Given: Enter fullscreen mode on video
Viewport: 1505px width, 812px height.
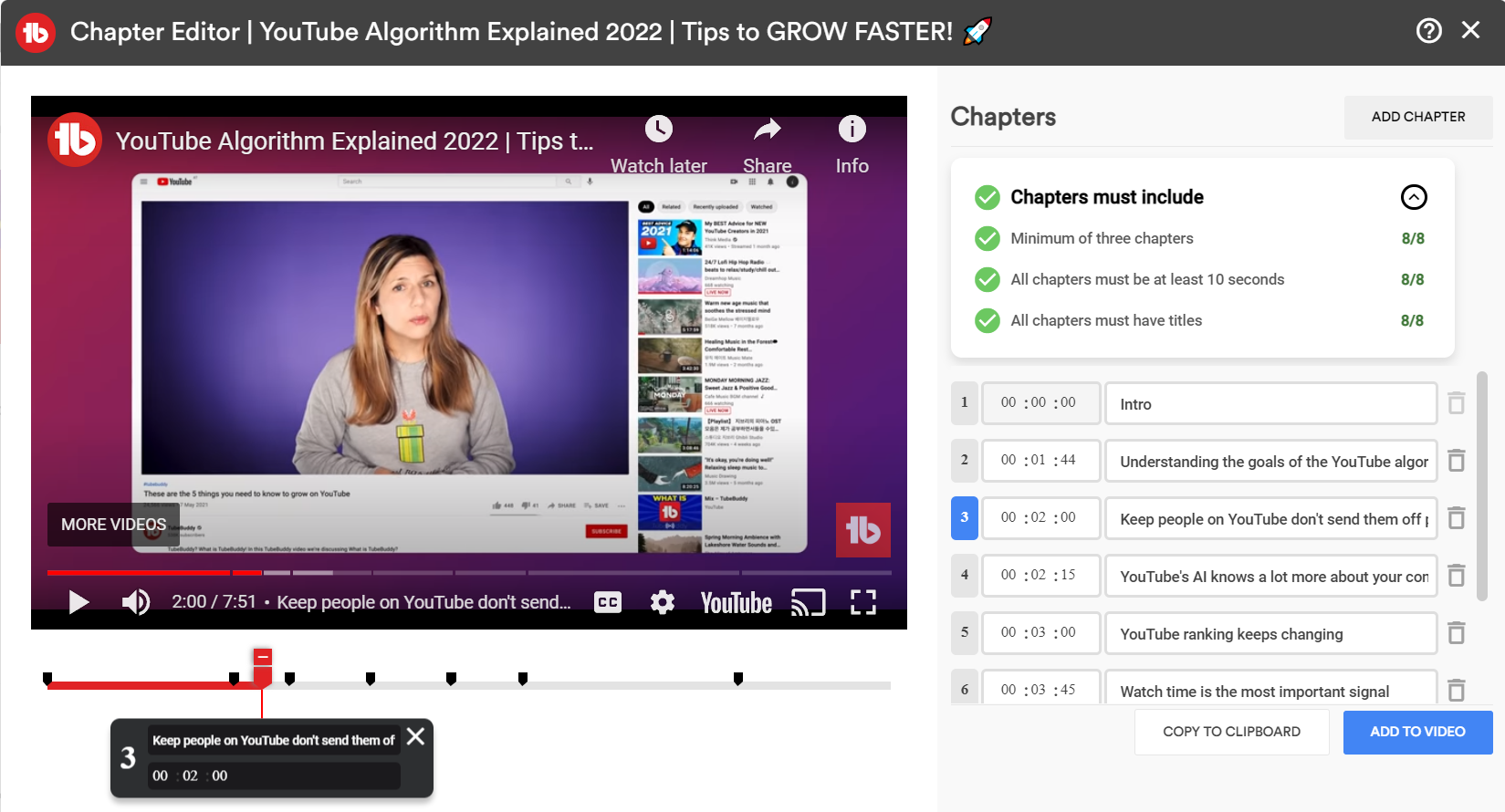Looking at the screenshot, I should pyautogui.click(x=862, y=602).
